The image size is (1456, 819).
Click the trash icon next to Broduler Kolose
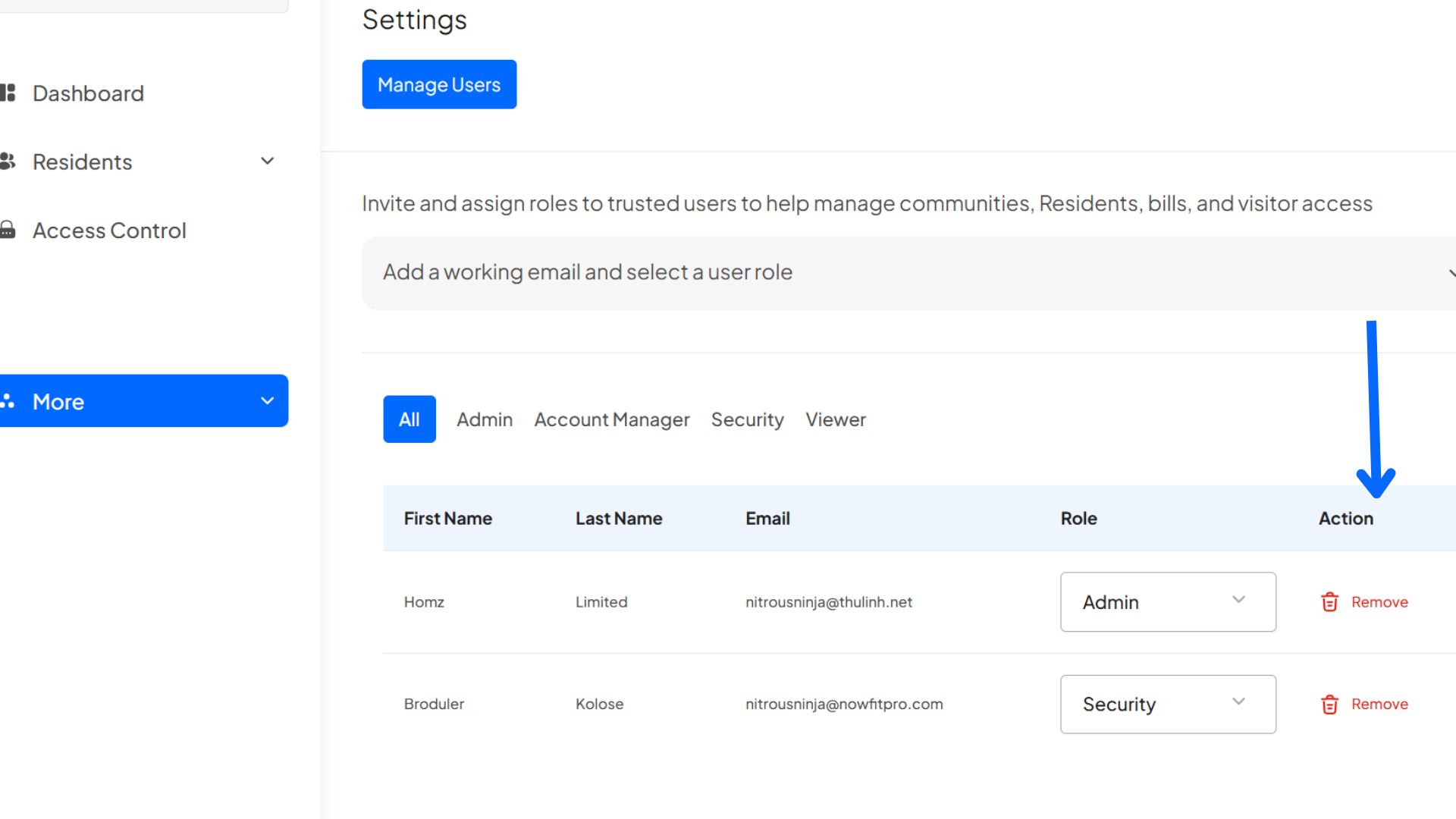pos(1329,704)
